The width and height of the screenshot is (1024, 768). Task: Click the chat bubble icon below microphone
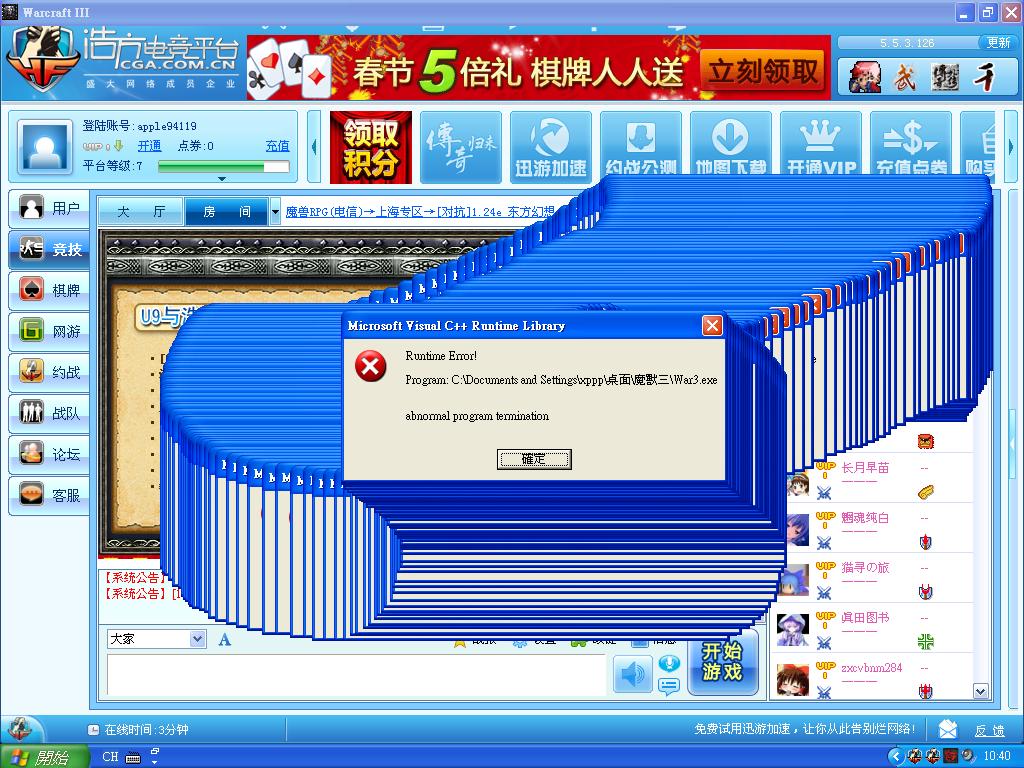pos(669,686)
